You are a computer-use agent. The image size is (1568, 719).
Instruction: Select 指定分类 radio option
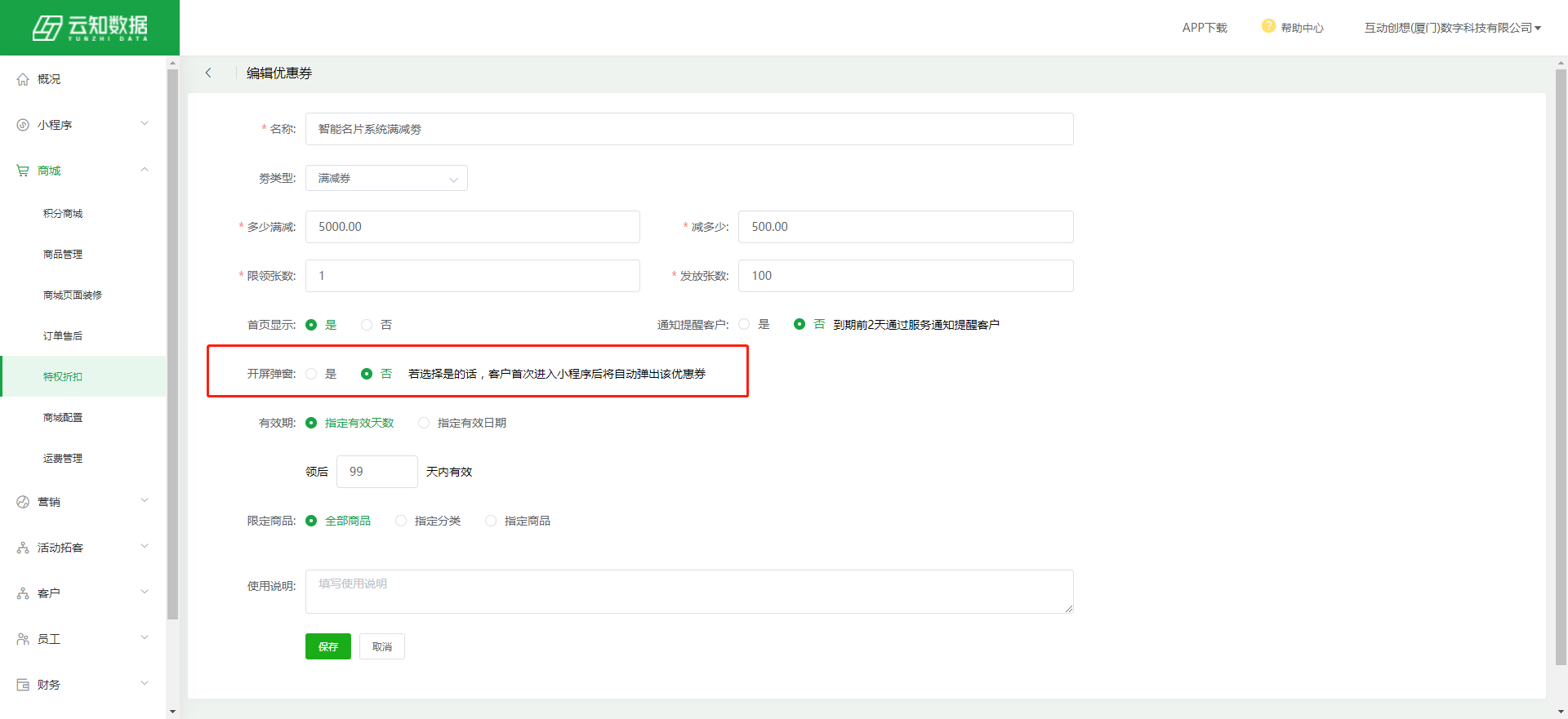pos(428,521)
